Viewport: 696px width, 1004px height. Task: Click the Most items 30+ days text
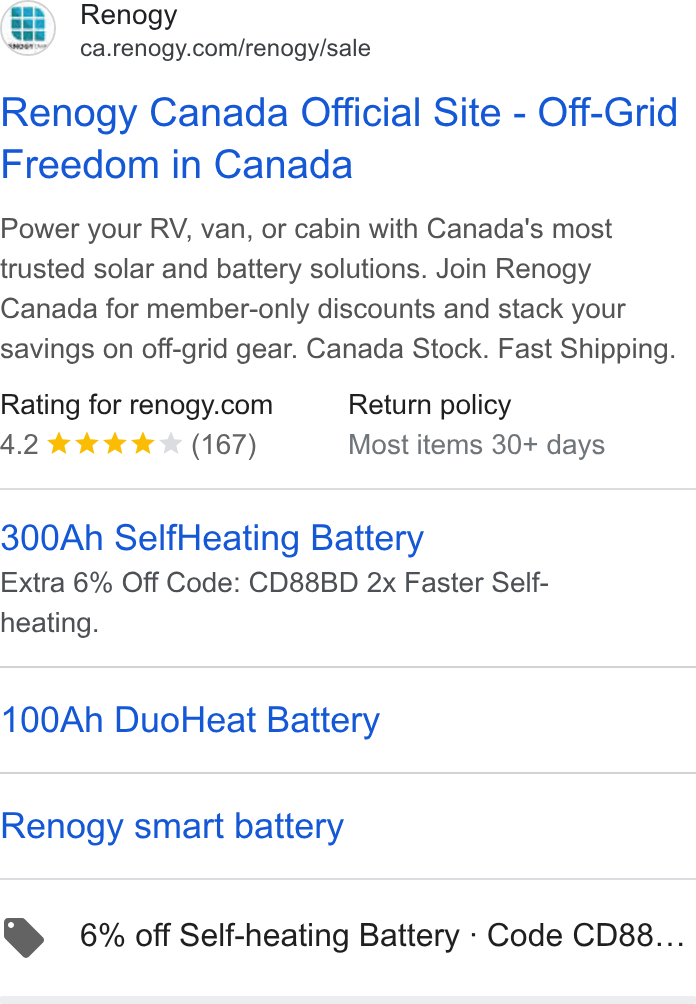click(x=476, y=444)
